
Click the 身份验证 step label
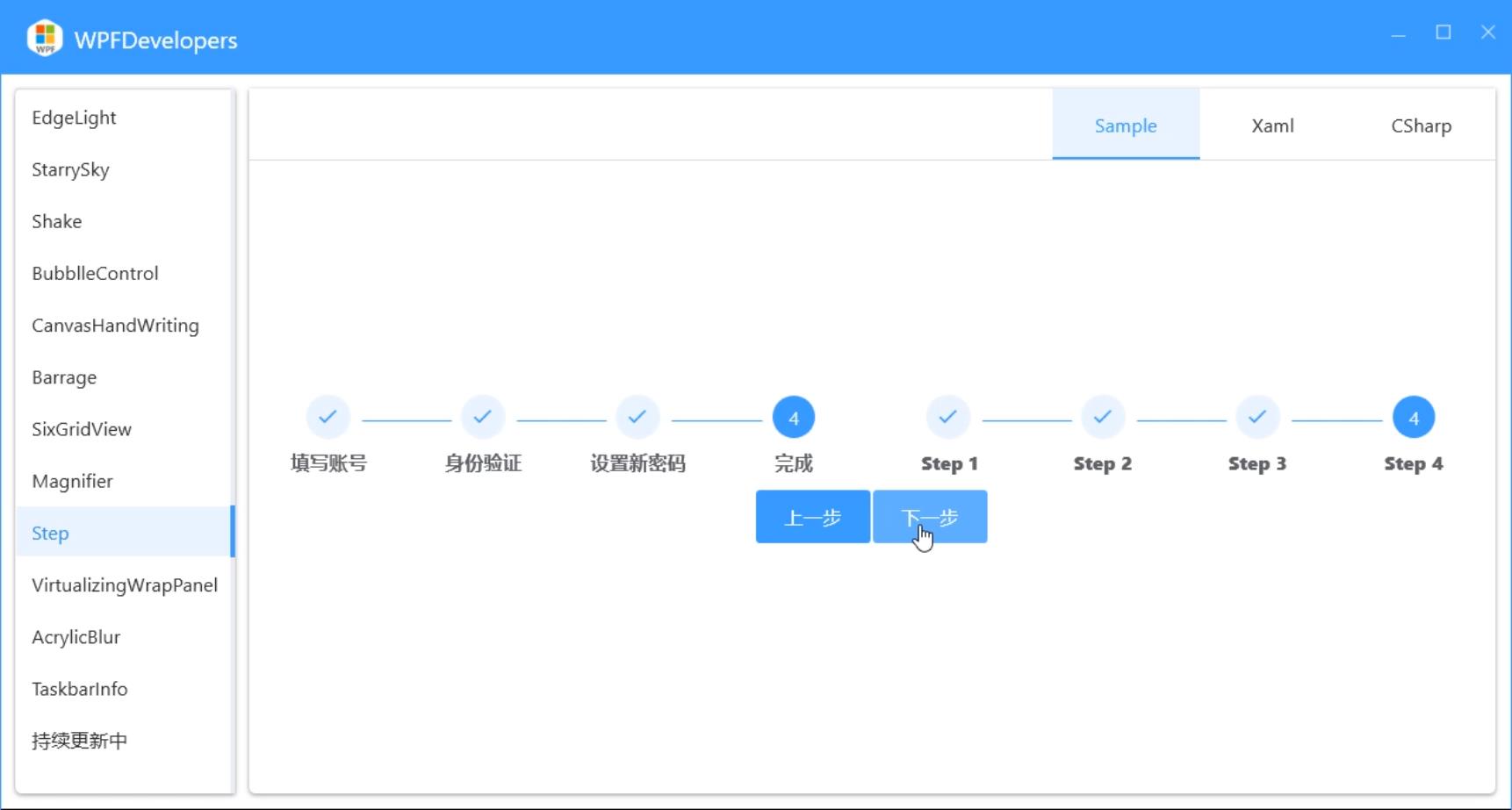(483, 463)
